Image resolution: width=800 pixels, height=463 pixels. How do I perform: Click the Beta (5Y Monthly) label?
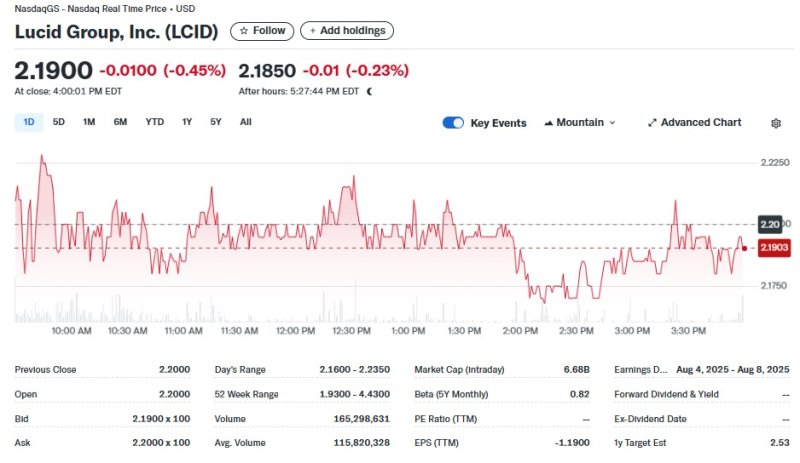point(451,394)
